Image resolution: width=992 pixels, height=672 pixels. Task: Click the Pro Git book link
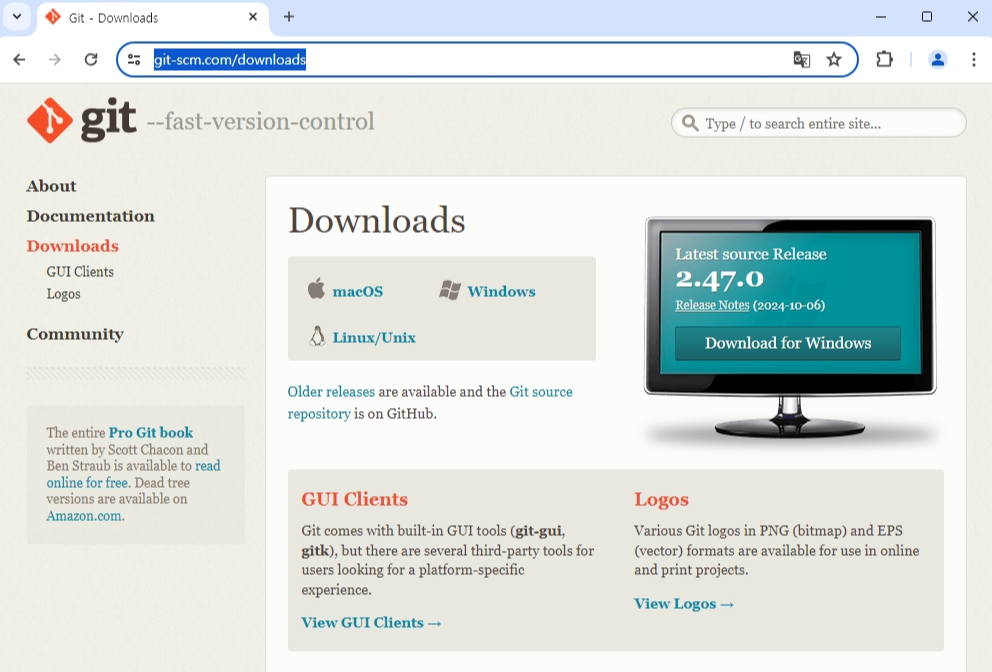pos(151,433)
